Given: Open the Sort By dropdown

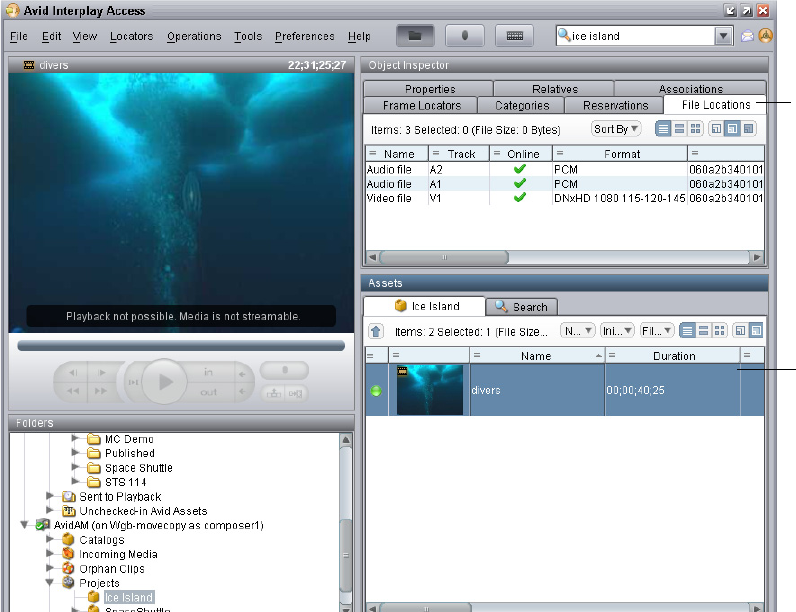Looking at the screenshot, I should [616, 129].
